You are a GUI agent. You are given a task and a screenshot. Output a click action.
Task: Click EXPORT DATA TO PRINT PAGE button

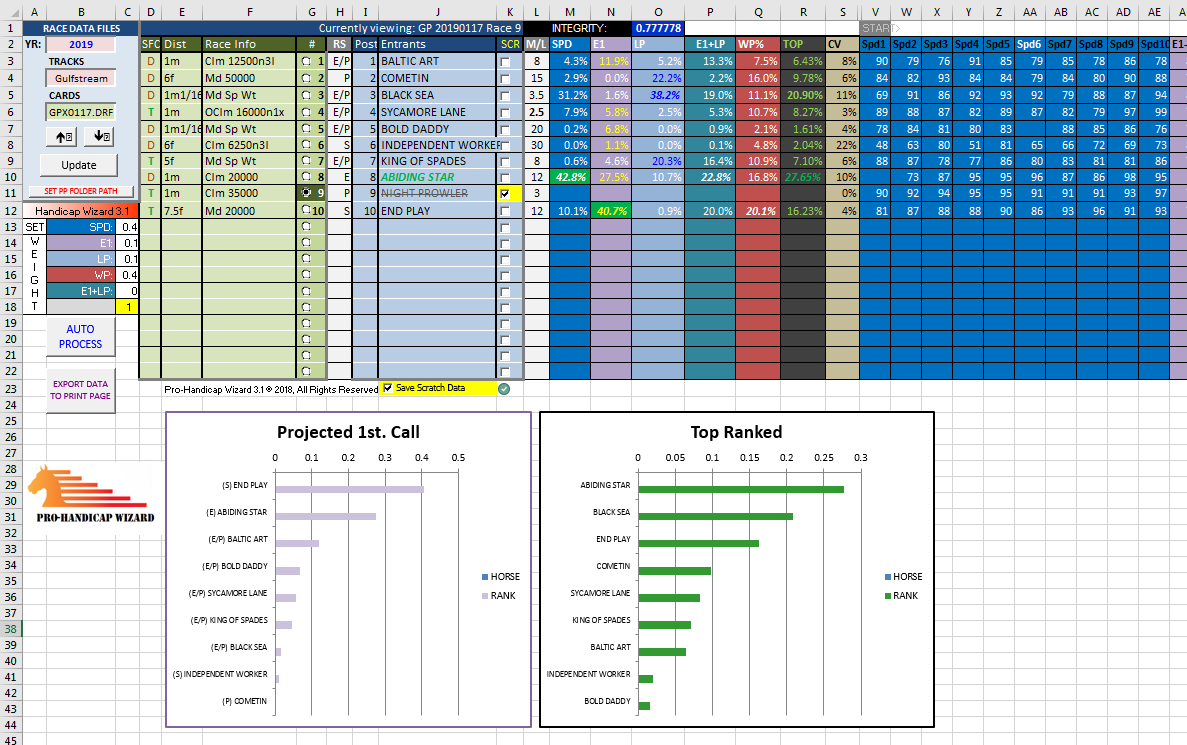pos(80,390)
